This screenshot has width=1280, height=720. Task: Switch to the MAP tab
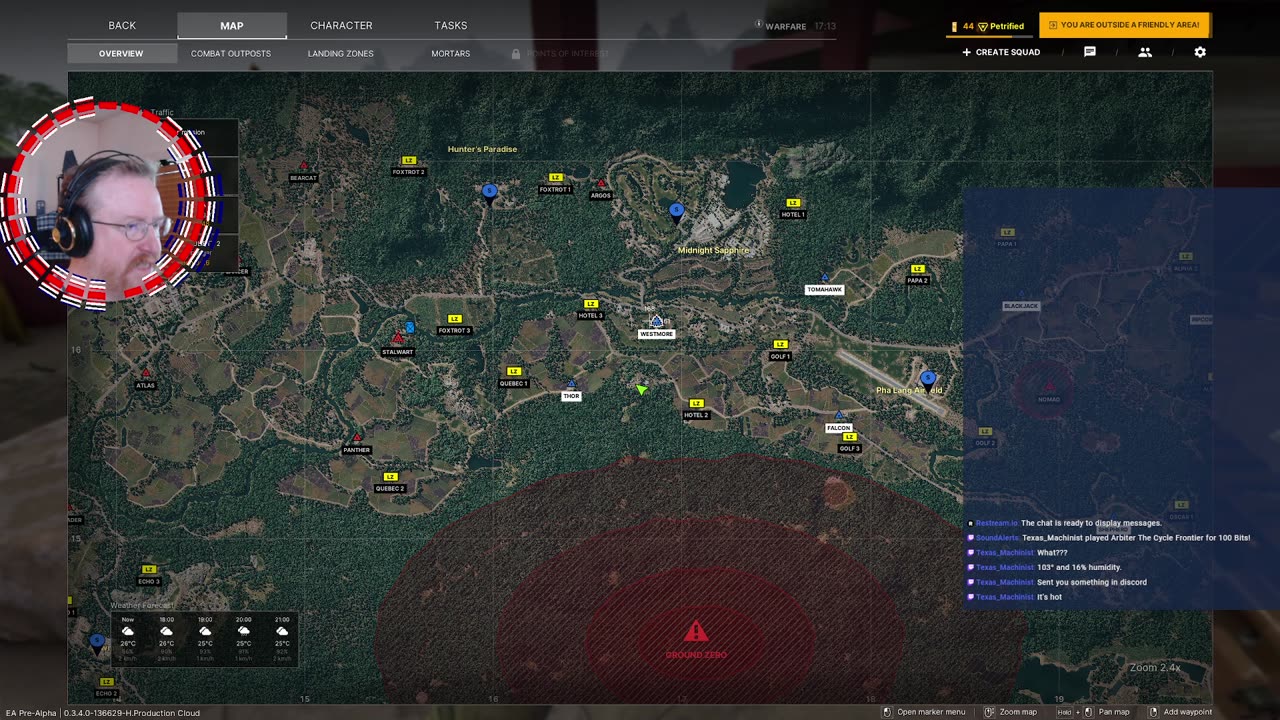232,26
